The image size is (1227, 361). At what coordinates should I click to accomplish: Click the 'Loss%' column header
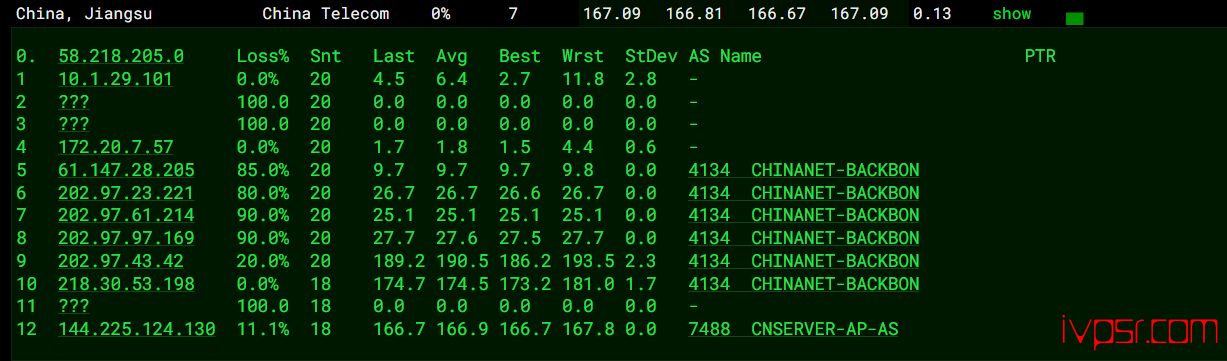click(263, 56)
